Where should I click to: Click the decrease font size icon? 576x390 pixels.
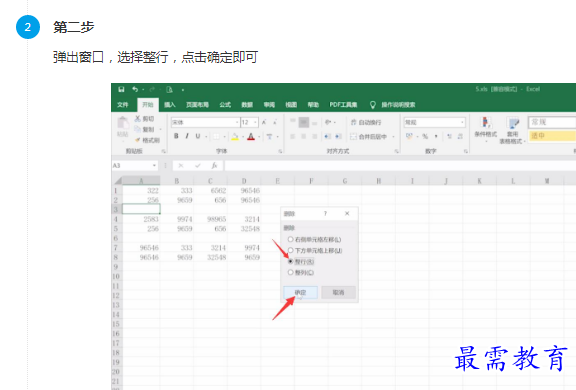(275, 122)
